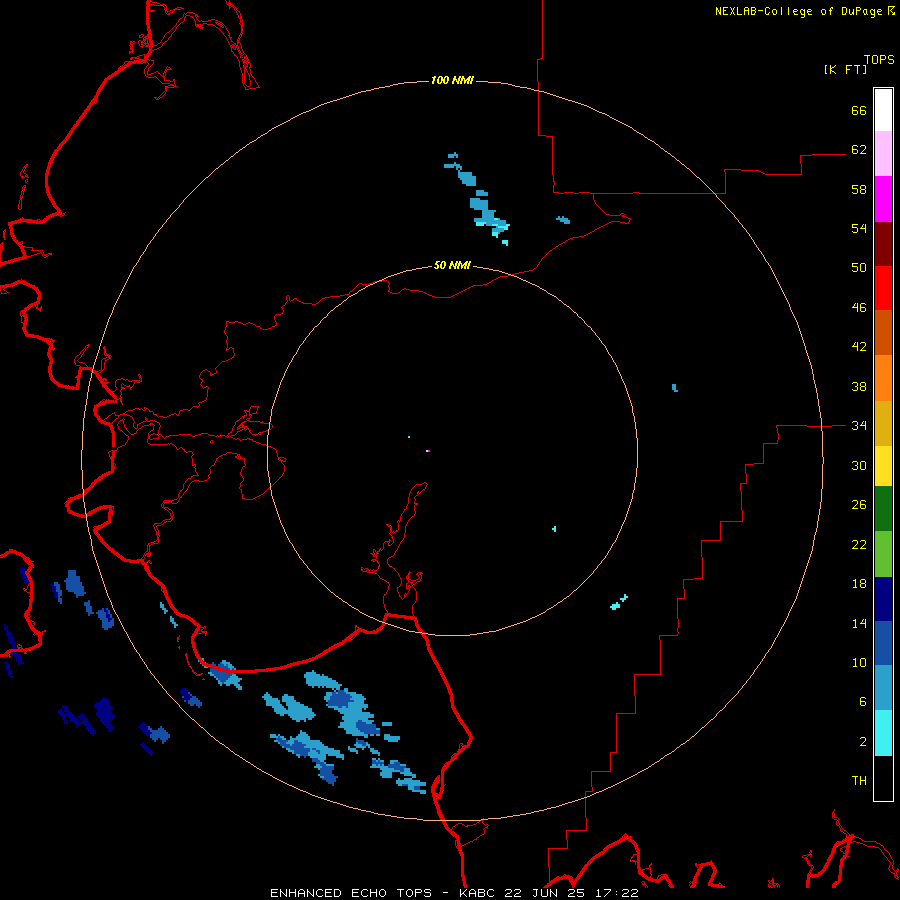This screenshot has height=900, width=900.
Task: Pick the yellow swatch between 30 and 34
Action: (x=883, y=466)
